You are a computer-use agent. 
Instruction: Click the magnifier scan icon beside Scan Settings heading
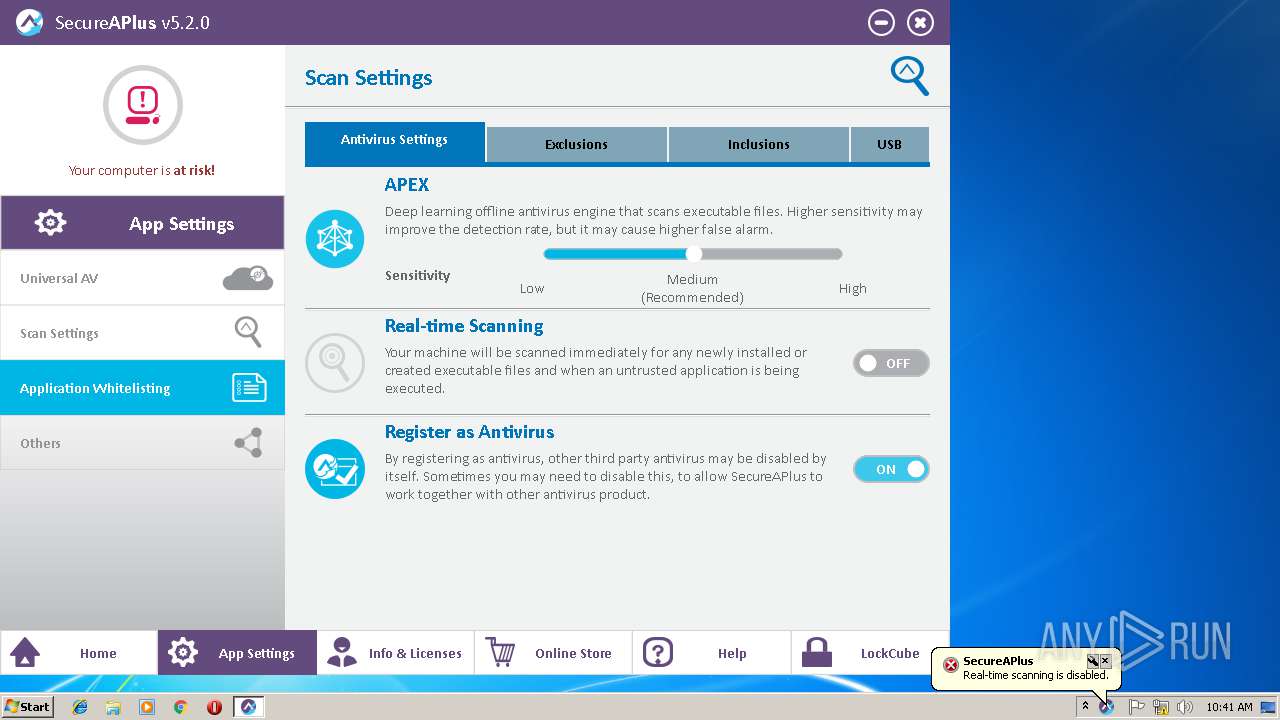tap(910, 76)
